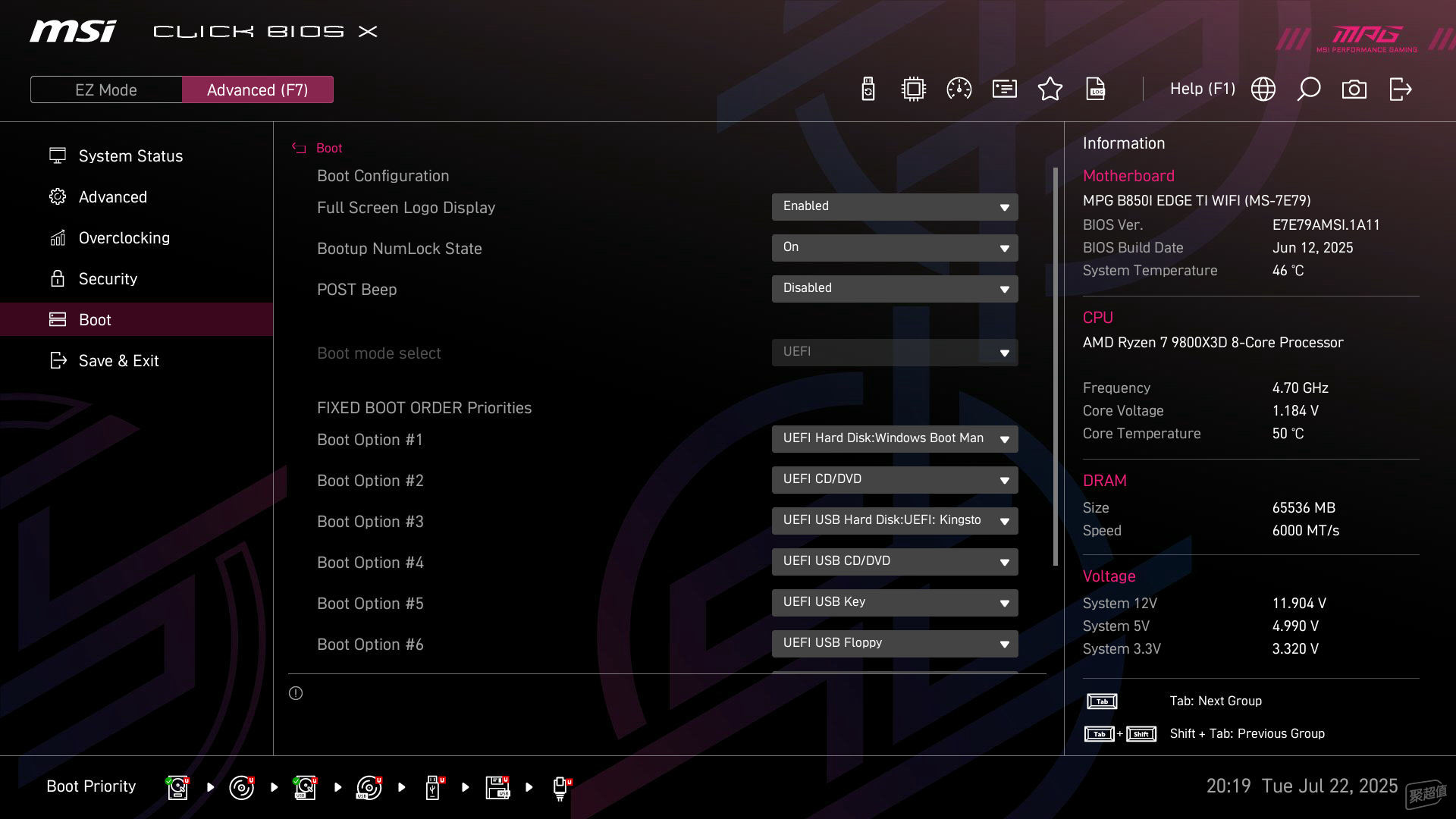Open POST Beep dropdown
The width and height of the screenshot is (1456, 819).
pyautogui.click(x=895, y=289)
